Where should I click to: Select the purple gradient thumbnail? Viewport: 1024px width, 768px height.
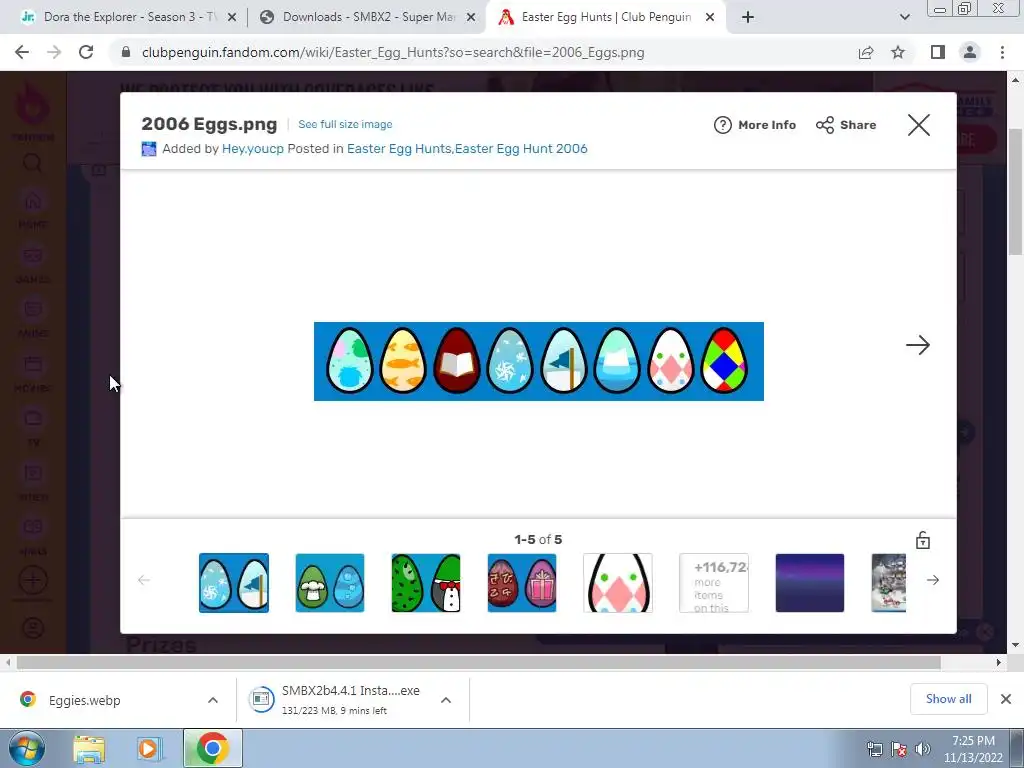(x=810, y=583)
